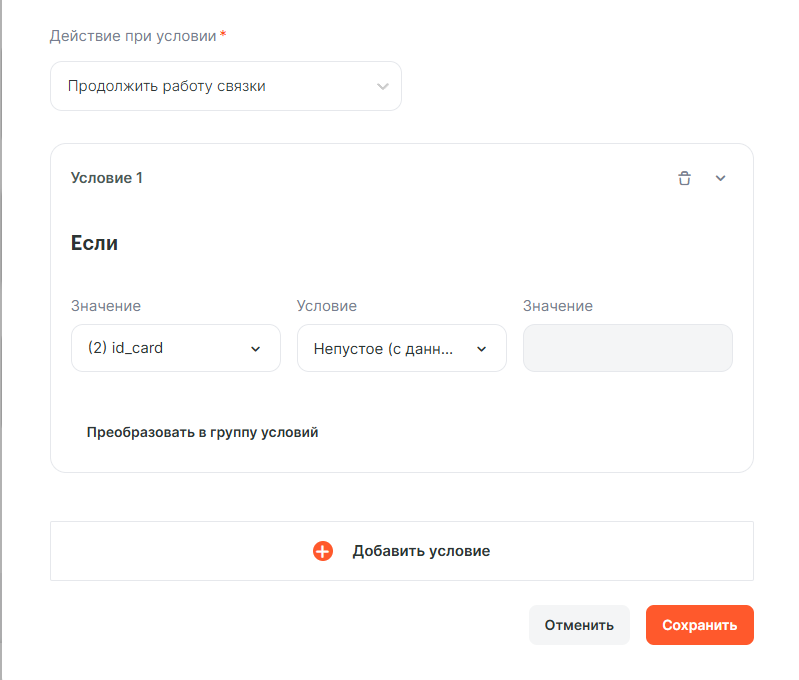This screenshot has height=680, width=799.
Task: Click the arrow in the id_card dropdown
Action: [x=255, y=349]
